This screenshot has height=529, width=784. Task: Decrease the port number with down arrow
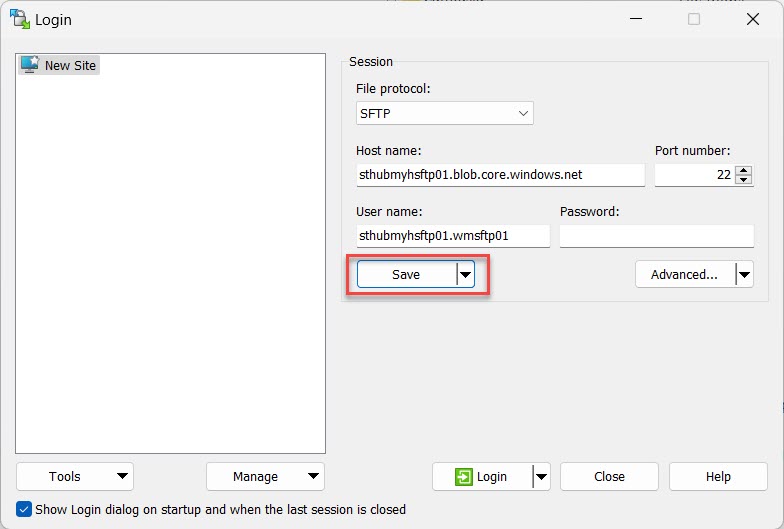pos(743,180)
